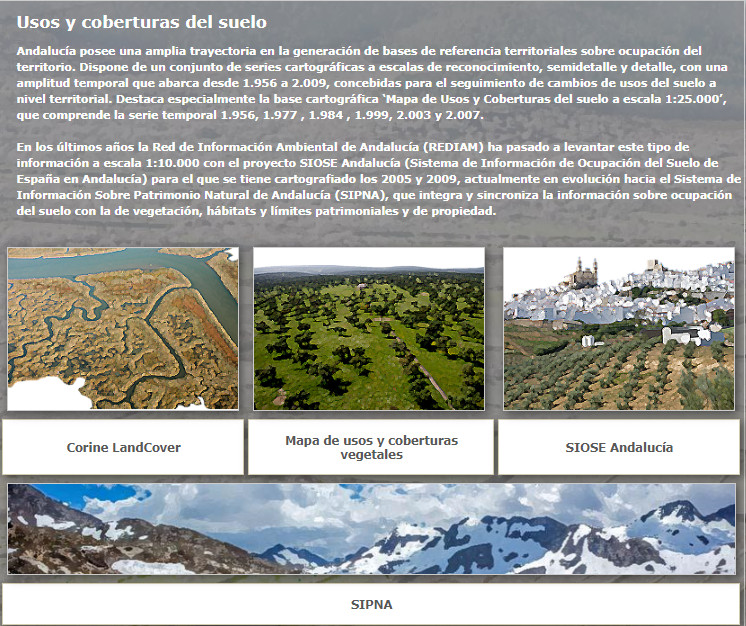This screenshot has height=626, width=746.
Task: Open the Corine LandCover button
Action: [x=123, y=447]
